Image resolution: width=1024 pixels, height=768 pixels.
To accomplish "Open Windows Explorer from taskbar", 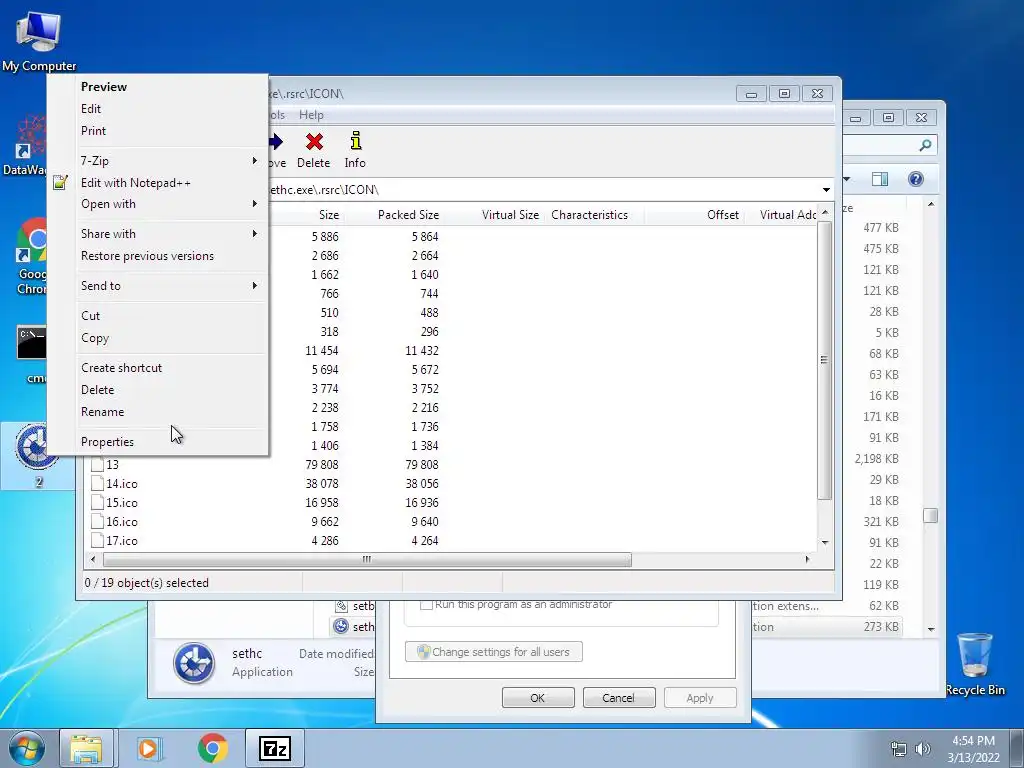I will point(86,748).
